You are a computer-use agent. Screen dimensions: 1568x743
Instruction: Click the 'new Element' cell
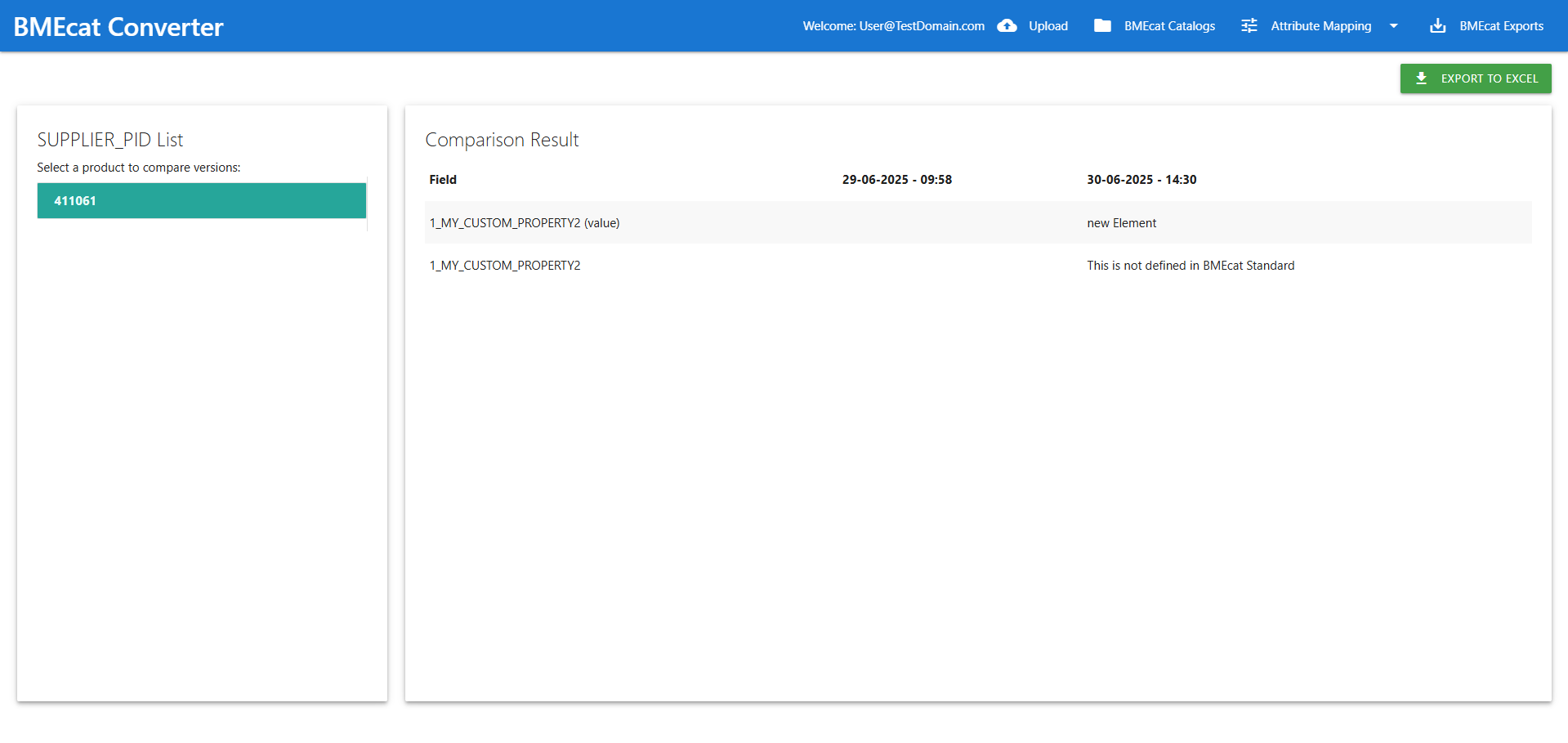[x=1122, y=223]
